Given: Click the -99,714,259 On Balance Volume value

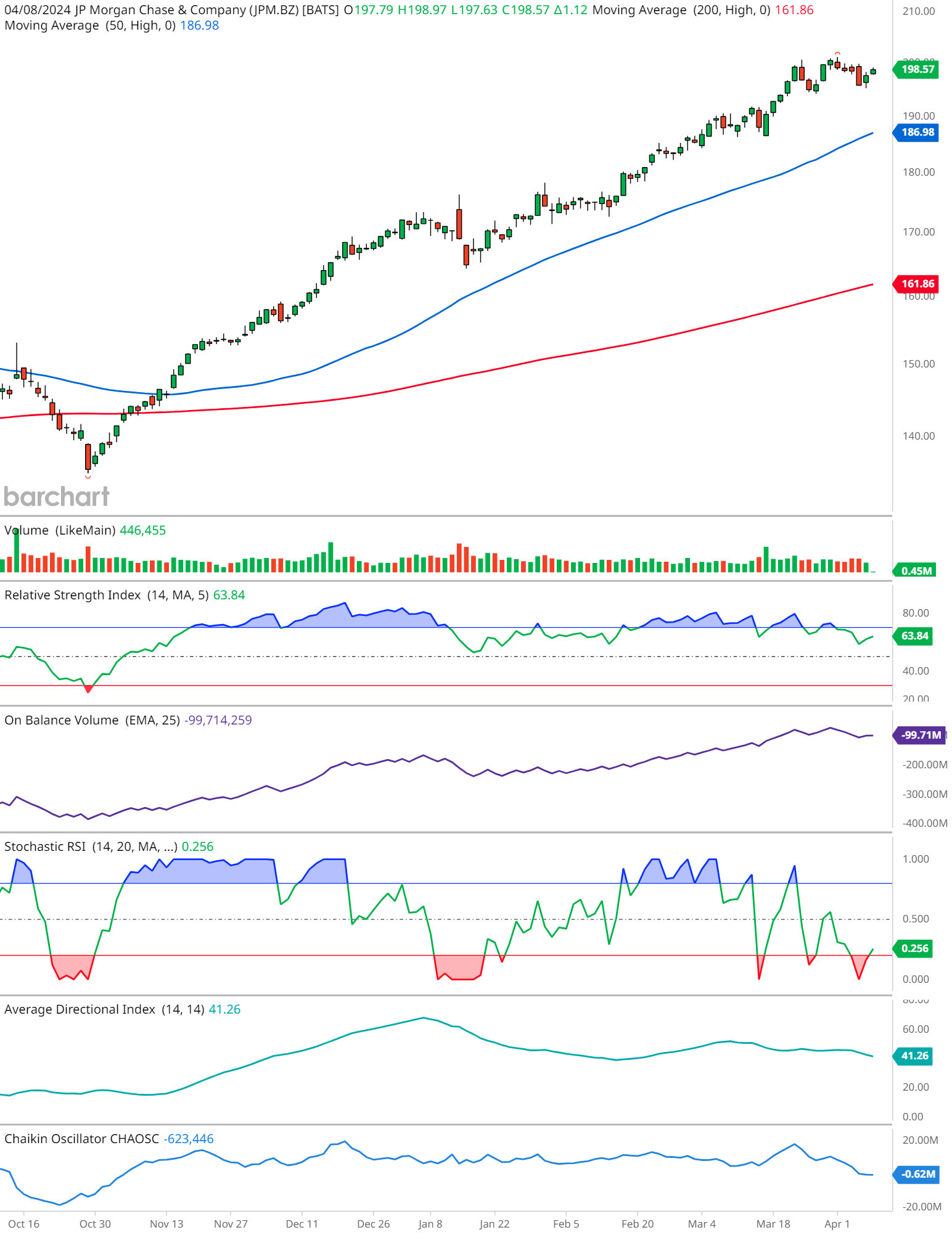Looking at the screenshot, I should click(x=218, y=720).
